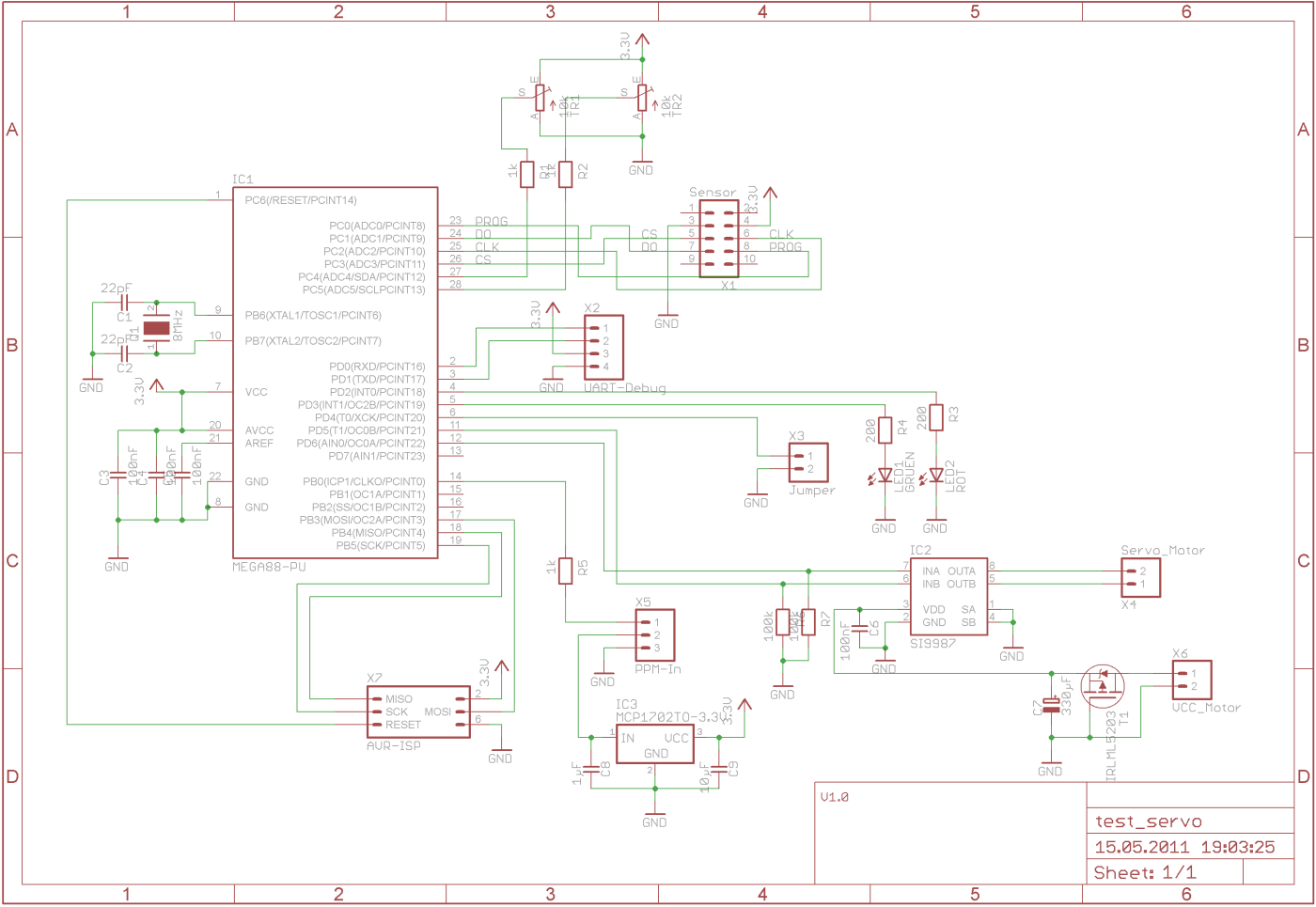The width and height of the screenshot is (1316, 907).
Task: Click resistor R5 1k symbol
Action: [x=565, y=571]
